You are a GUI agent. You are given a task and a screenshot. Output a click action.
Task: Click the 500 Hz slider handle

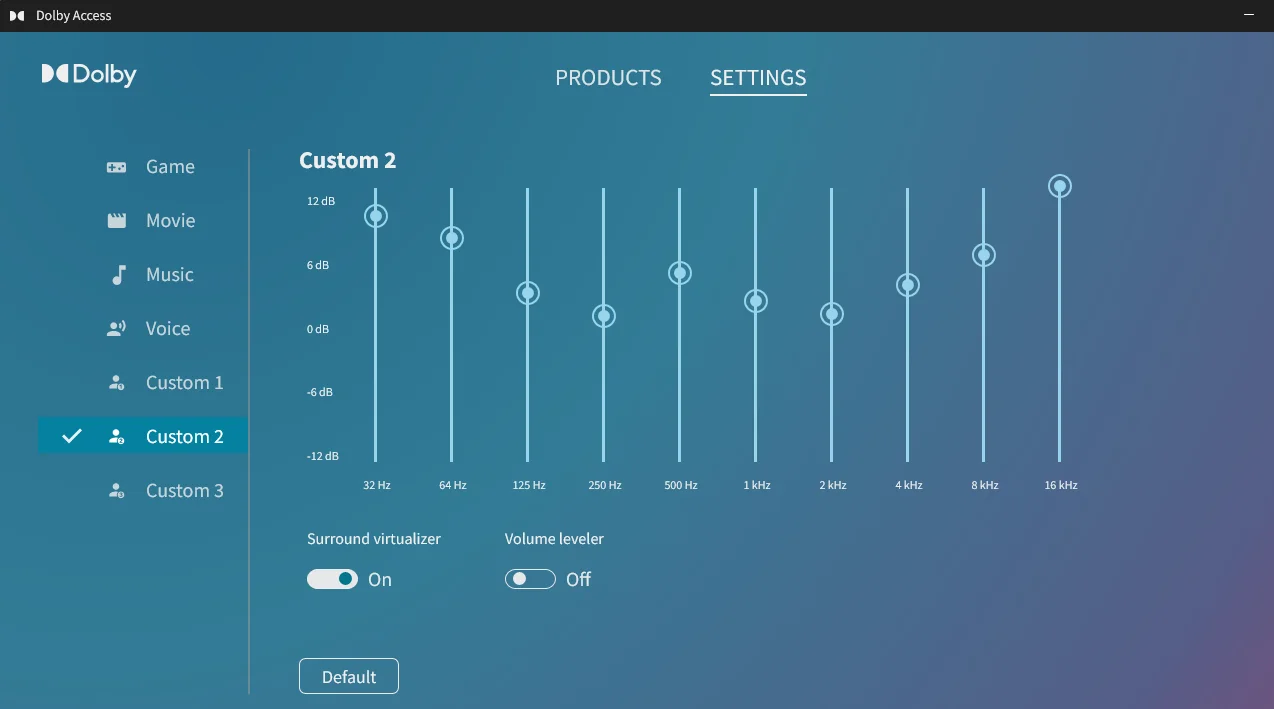[680, 273]
